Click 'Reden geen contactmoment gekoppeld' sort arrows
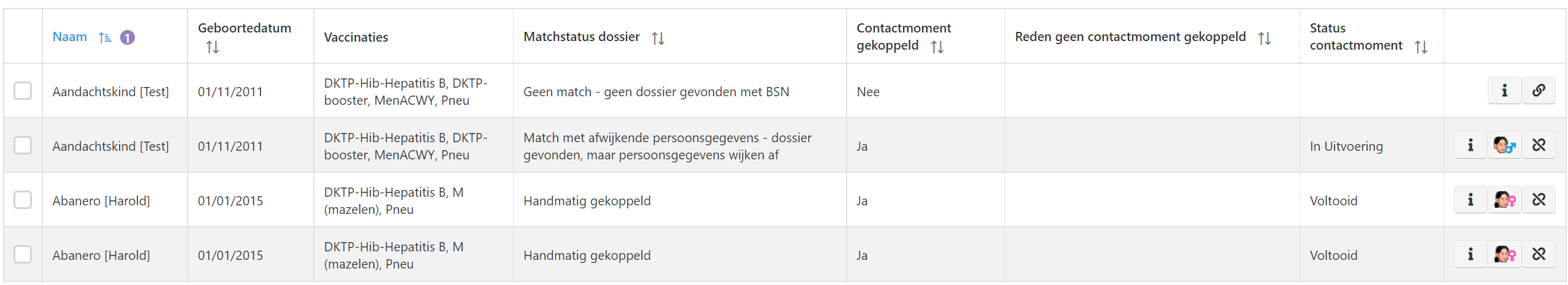 click(x=1264, y=38)
